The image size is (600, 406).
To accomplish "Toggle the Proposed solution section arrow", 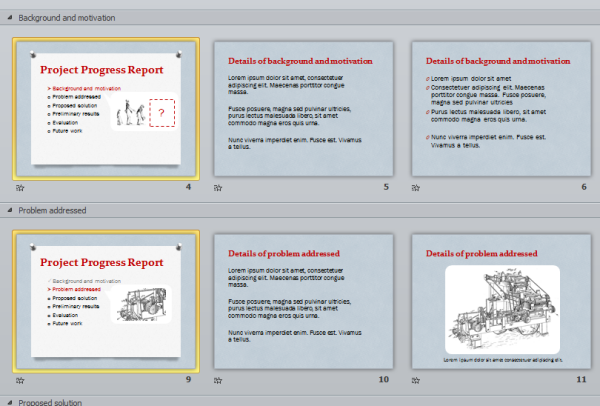I will 9,402.
